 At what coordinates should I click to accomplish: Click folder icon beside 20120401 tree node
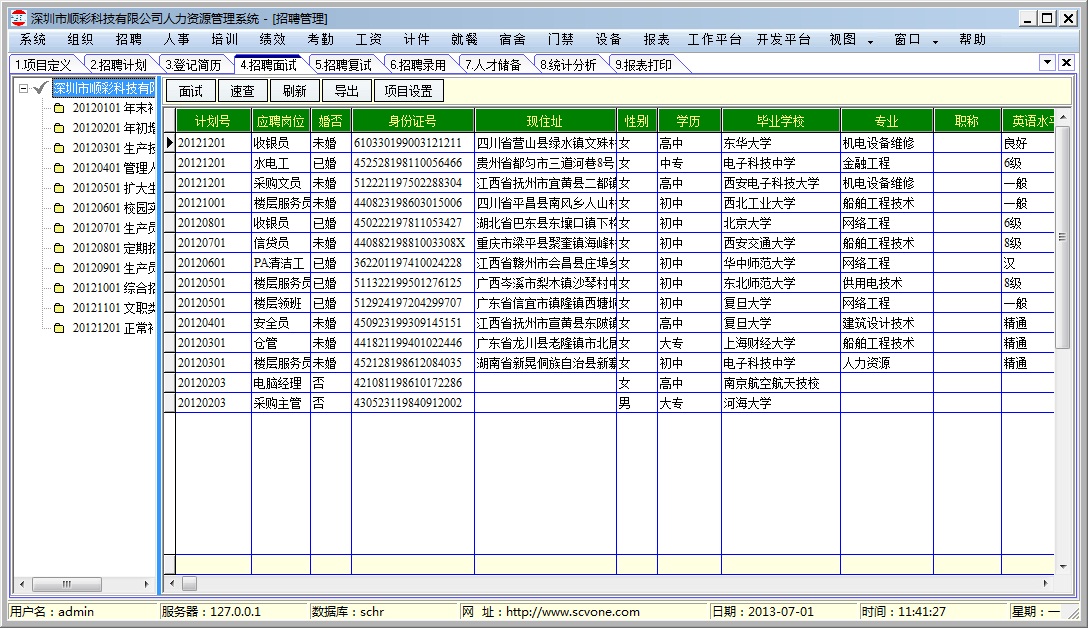click(x=59, y=169)
